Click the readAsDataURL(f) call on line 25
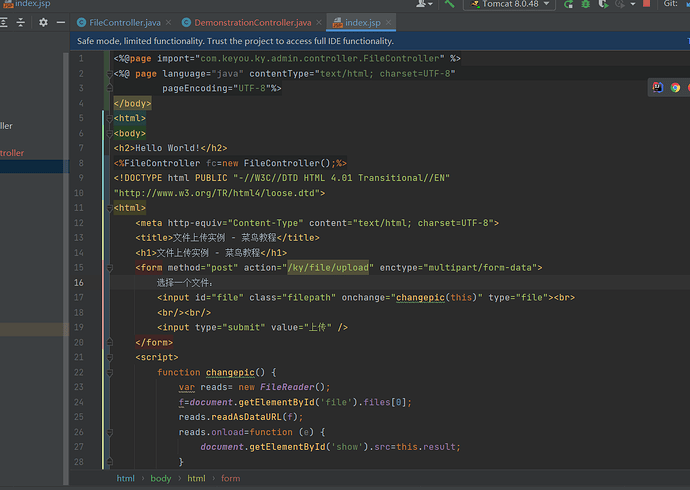This screenshot has height=490, width=690. point(254,417)
